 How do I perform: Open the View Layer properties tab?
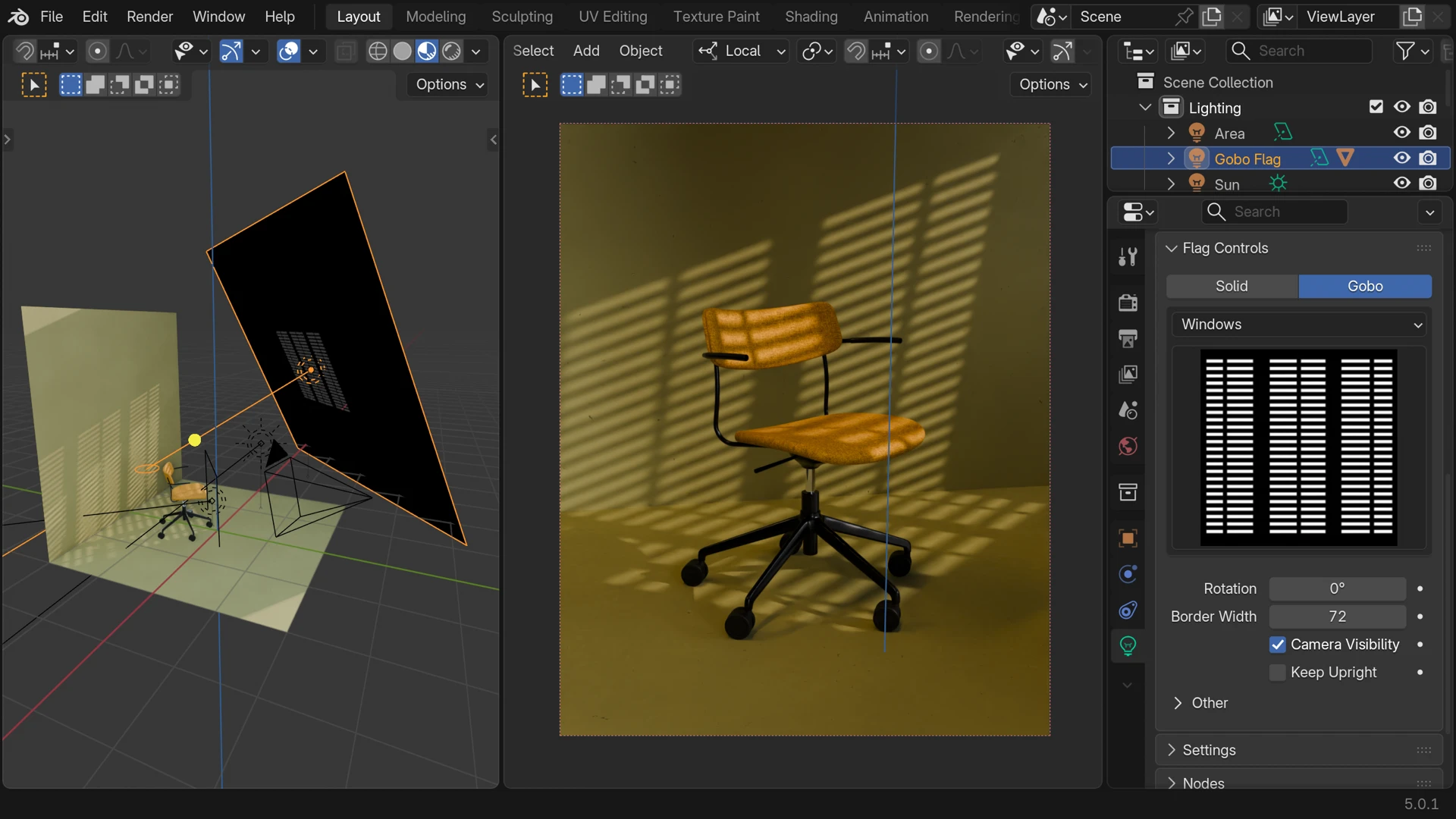(x=1128, y=374)
